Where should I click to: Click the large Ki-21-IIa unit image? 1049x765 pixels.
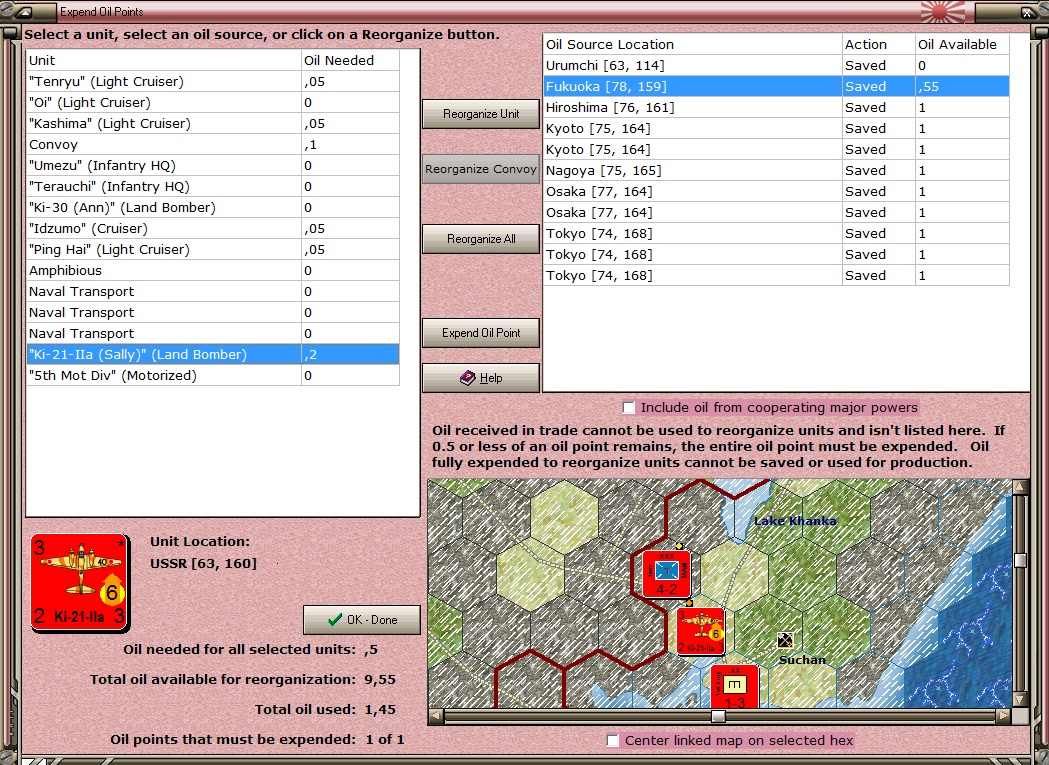80,583
